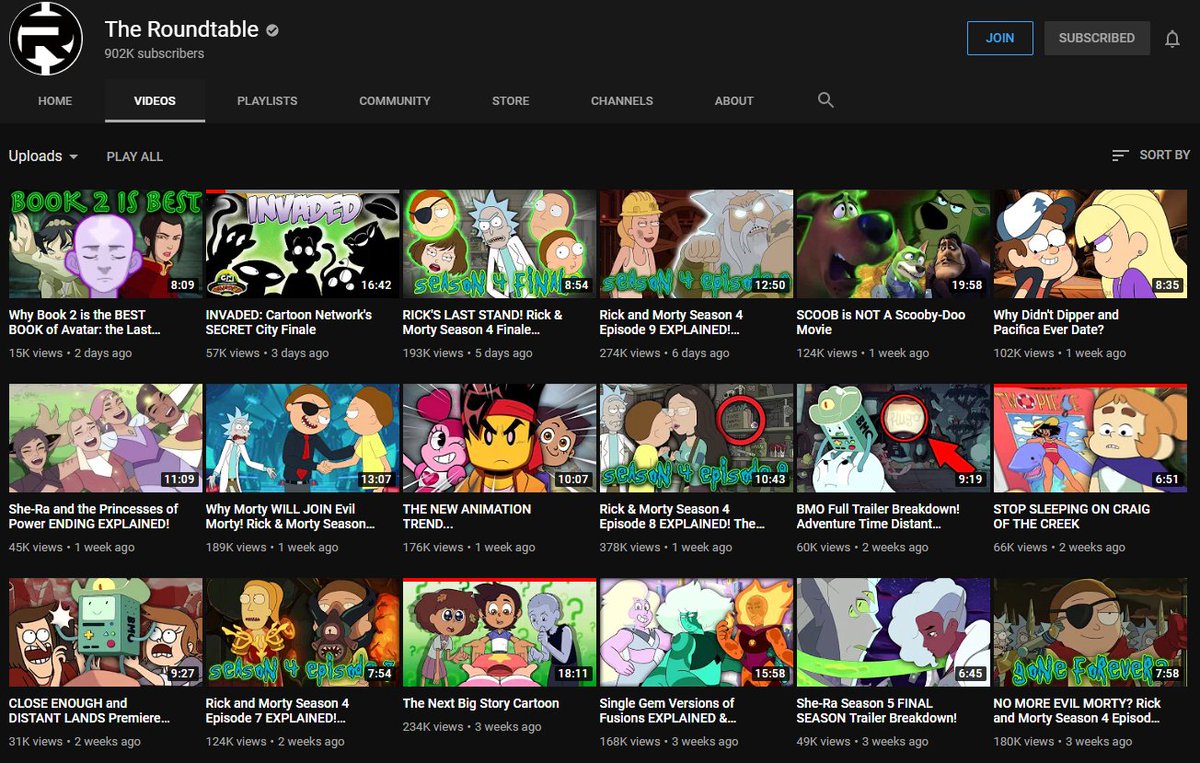This screenshot has width=1200, height=763.
Task: Open the INVADED Cartoon Network thumbnail
Action: [302, 244]
